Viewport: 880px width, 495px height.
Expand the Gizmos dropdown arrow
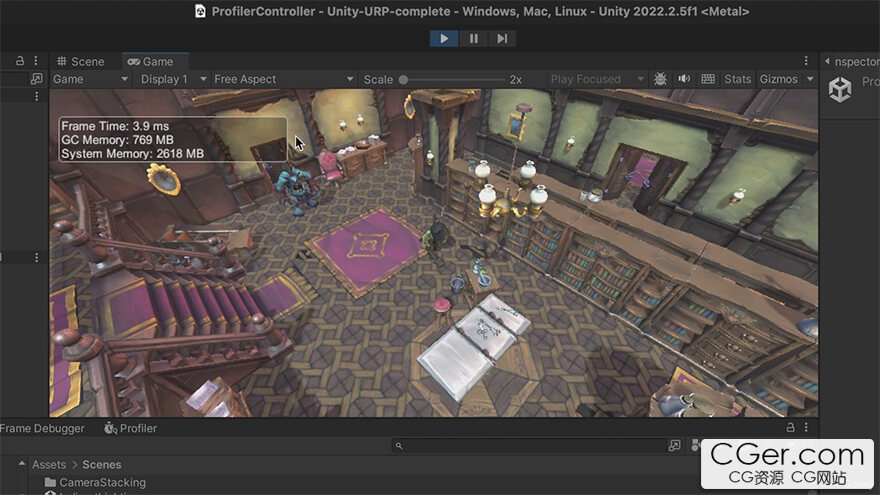(810, 79)
